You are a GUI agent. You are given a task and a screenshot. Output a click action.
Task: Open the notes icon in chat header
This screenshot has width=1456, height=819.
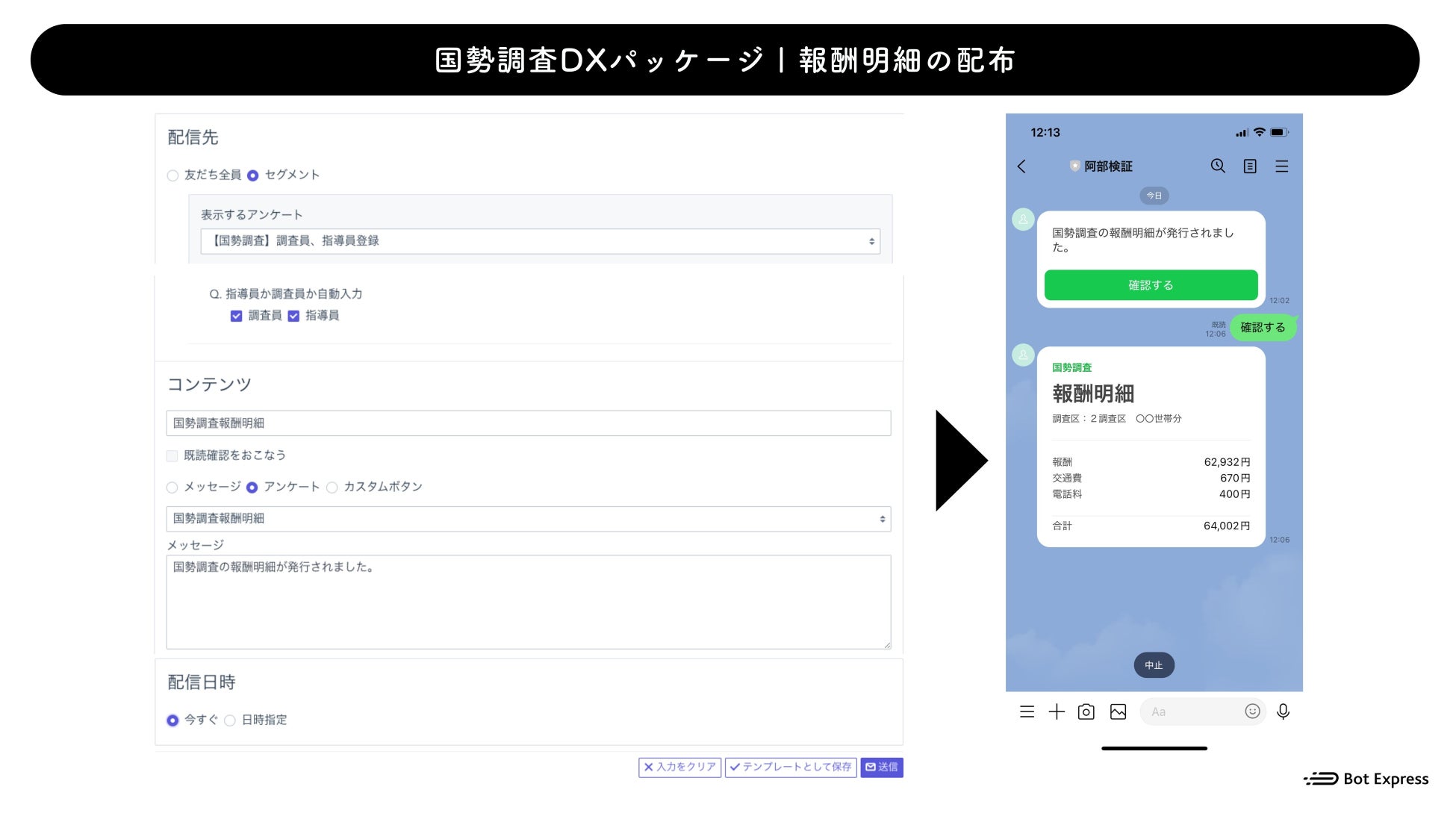click(1250, 166)
